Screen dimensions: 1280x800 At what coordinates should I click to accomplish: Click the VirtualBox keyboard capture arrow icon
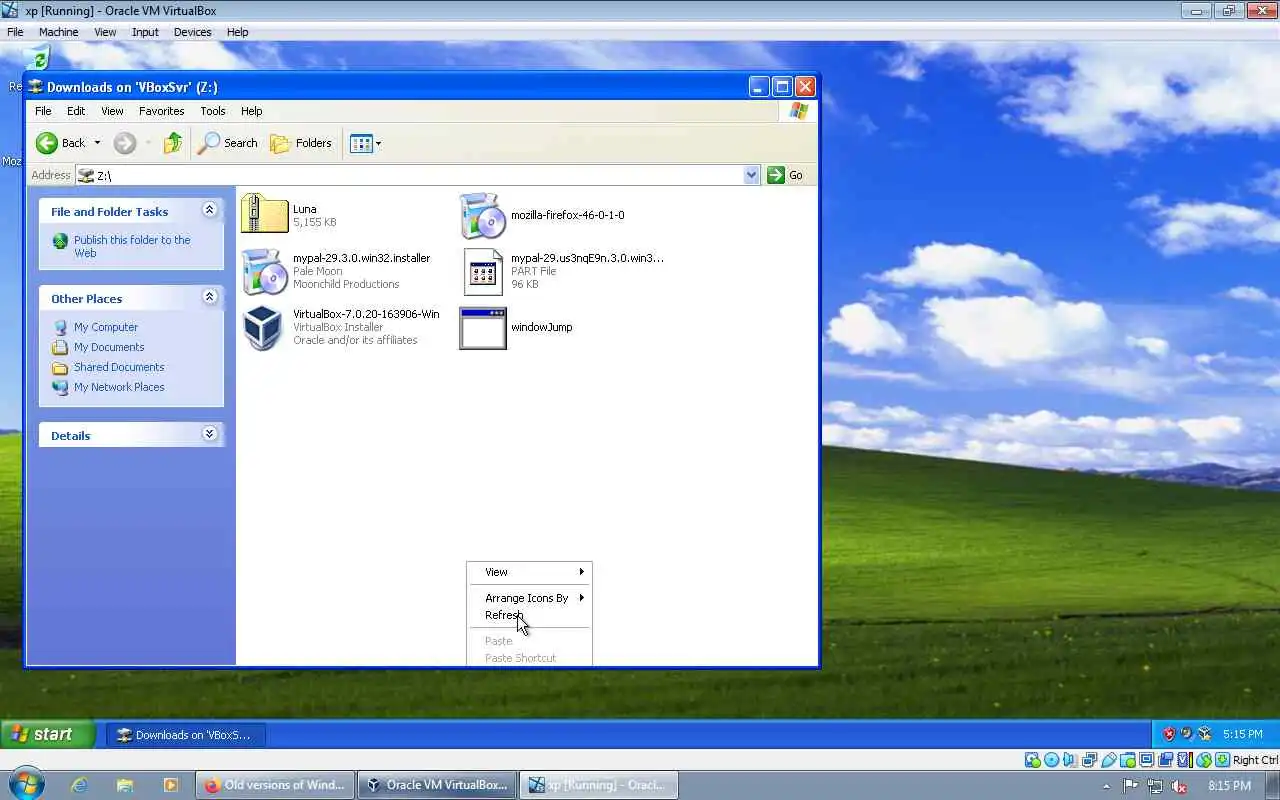[1222, 760]
